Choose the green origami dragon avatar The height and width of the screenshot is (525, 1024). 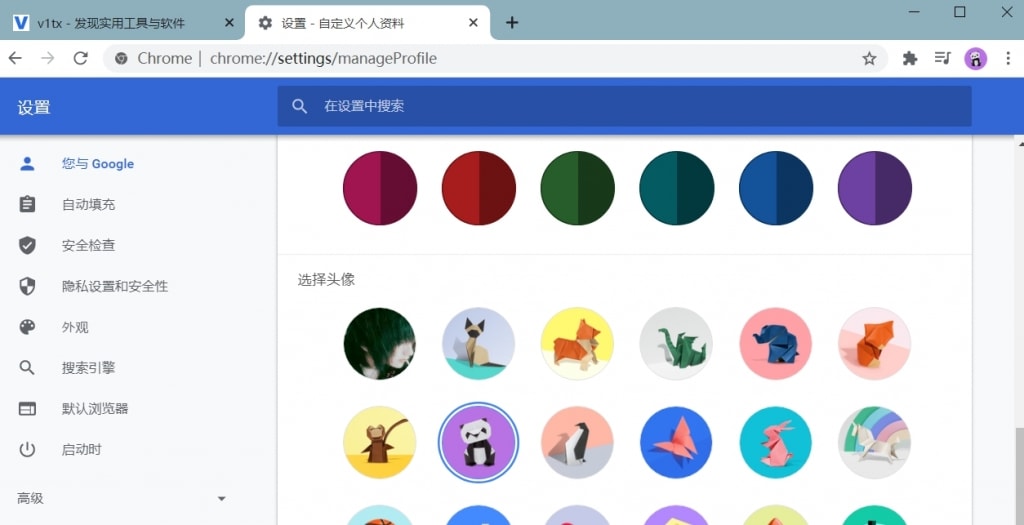(x=676, y=343)
